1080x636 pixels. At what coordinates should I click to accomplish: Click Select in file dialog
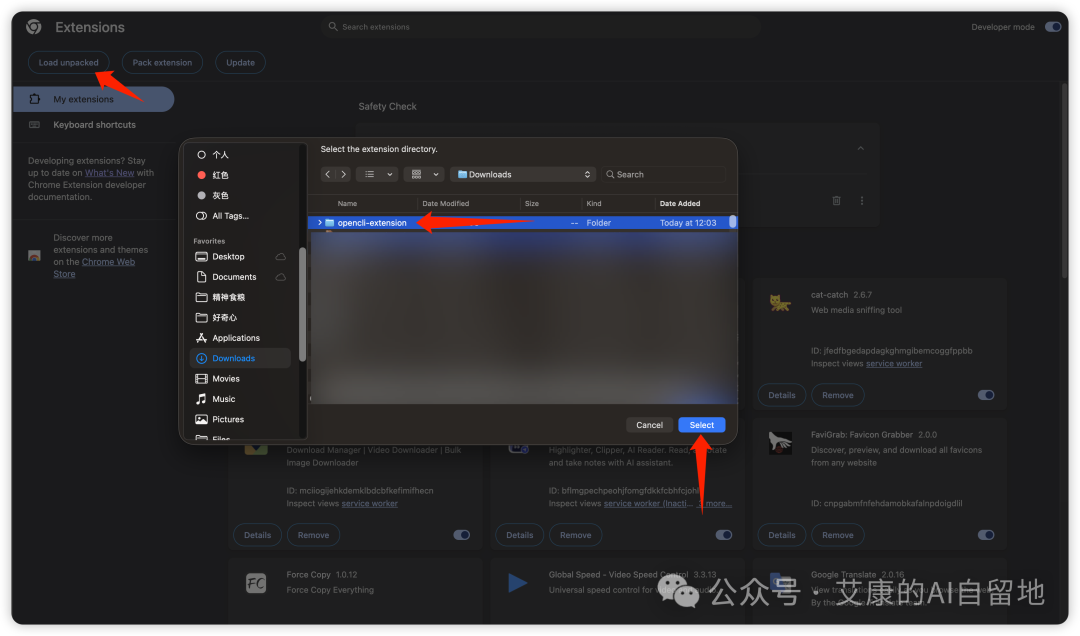pos(701,425)
